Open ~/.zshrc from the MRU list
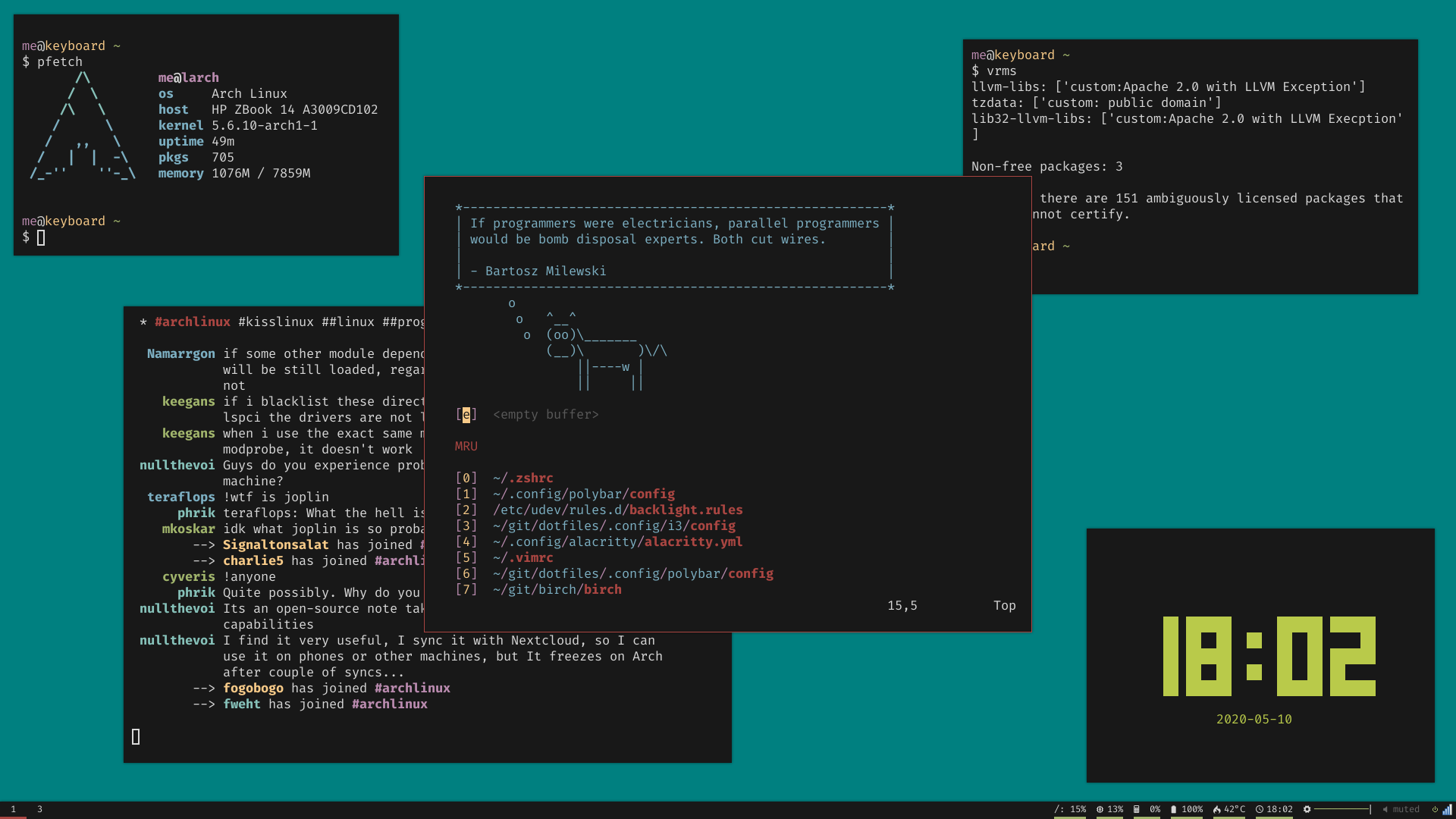1456x819 pixels. click(522, 478)
